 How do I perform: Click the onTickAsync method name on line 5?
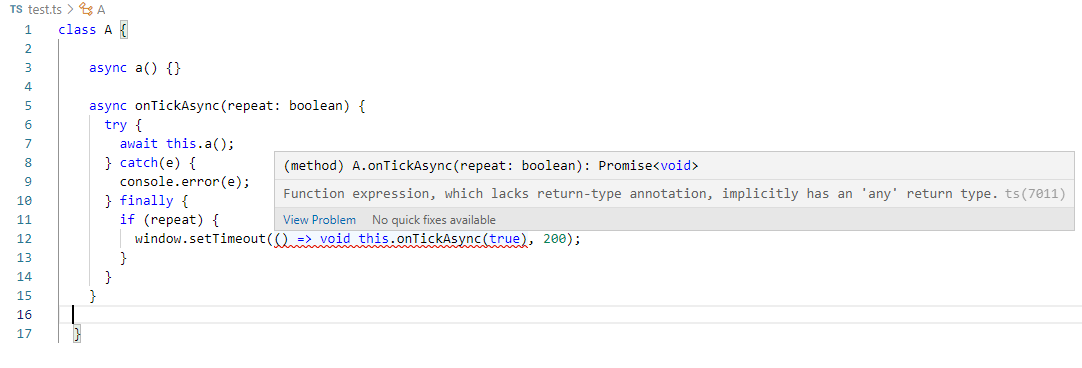[x=177, y=106]
